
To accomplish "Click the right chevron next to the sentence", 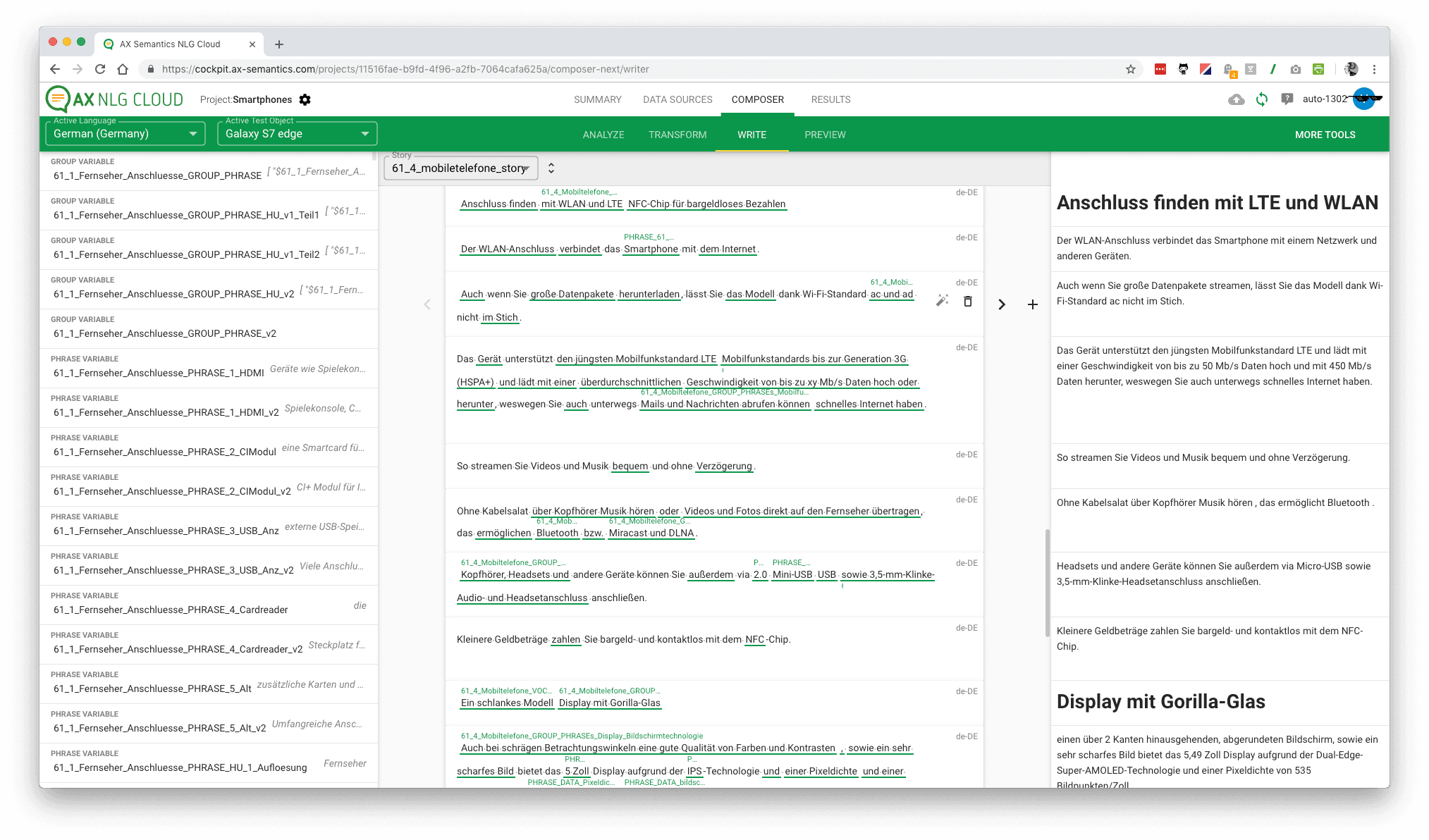I will click(1002, 304).
